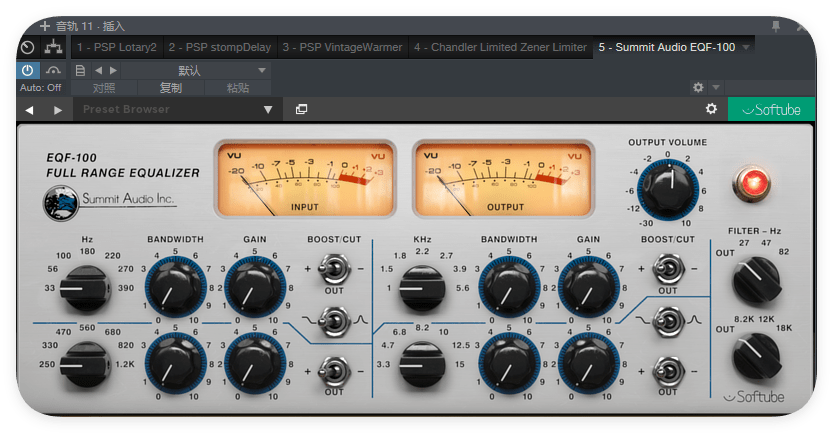Viewport: 833px width, 433px height.
Task: Click the 1-5.6 KHz frequency selector knob
Action: point(422,288)
